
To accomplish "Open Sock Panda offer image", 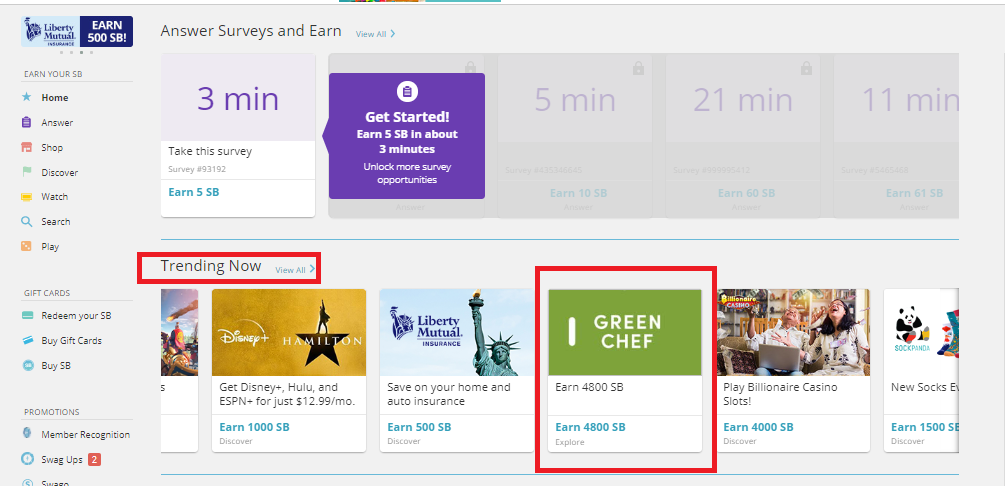I will (922, 332).
